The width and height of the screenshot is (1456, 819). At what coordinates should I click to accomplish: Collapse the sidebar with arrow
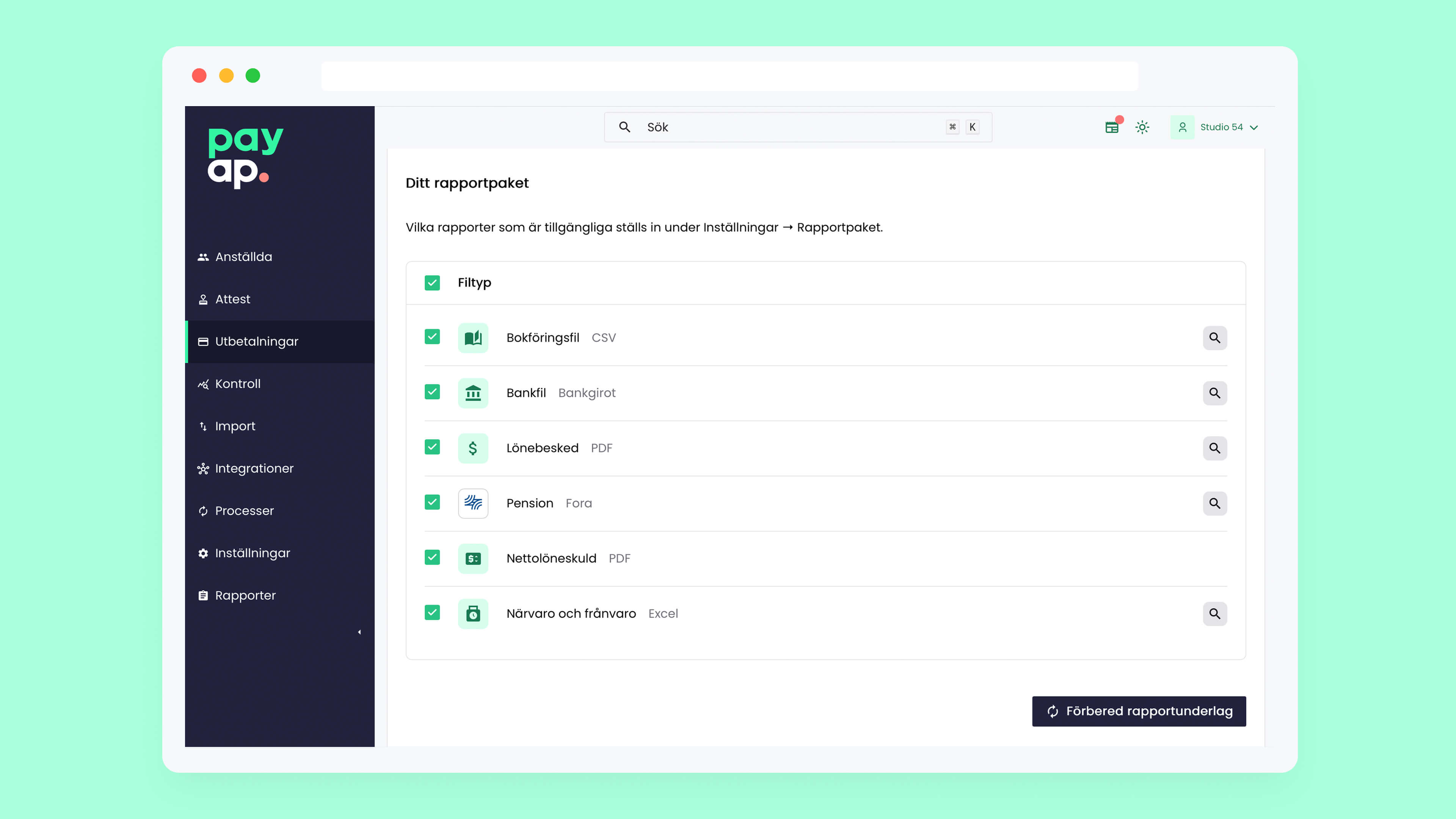pos(359,632)
